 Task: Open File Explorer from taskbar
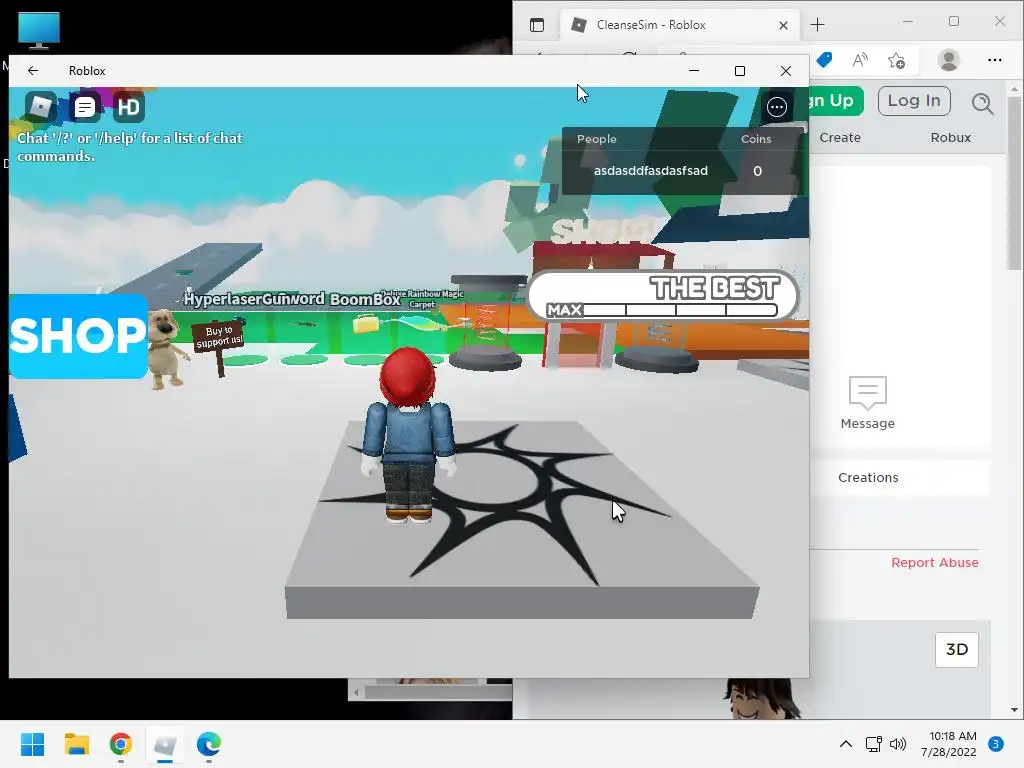pos(76,744)
